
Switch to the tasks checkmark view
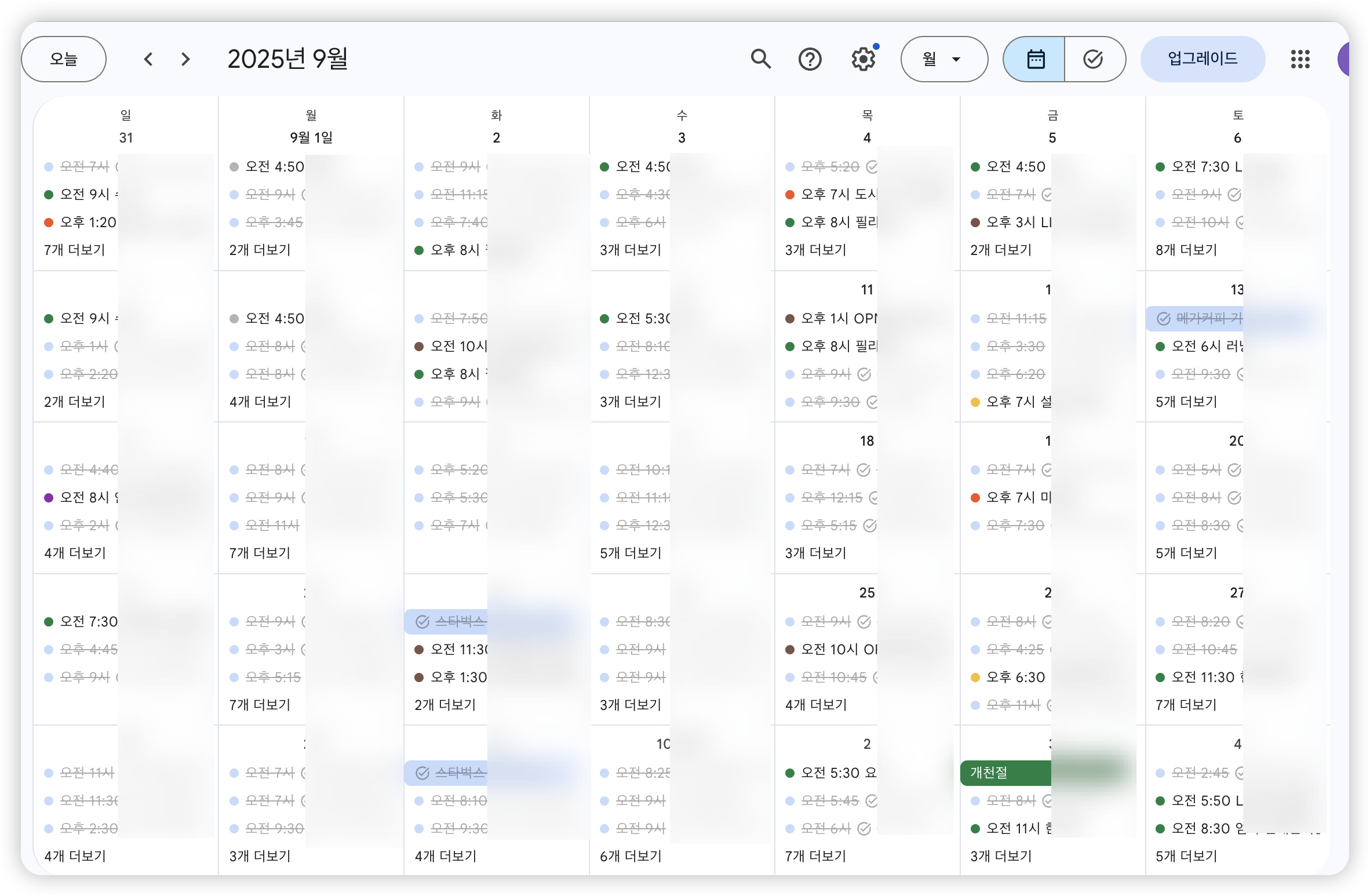(x=1093, y=59)
